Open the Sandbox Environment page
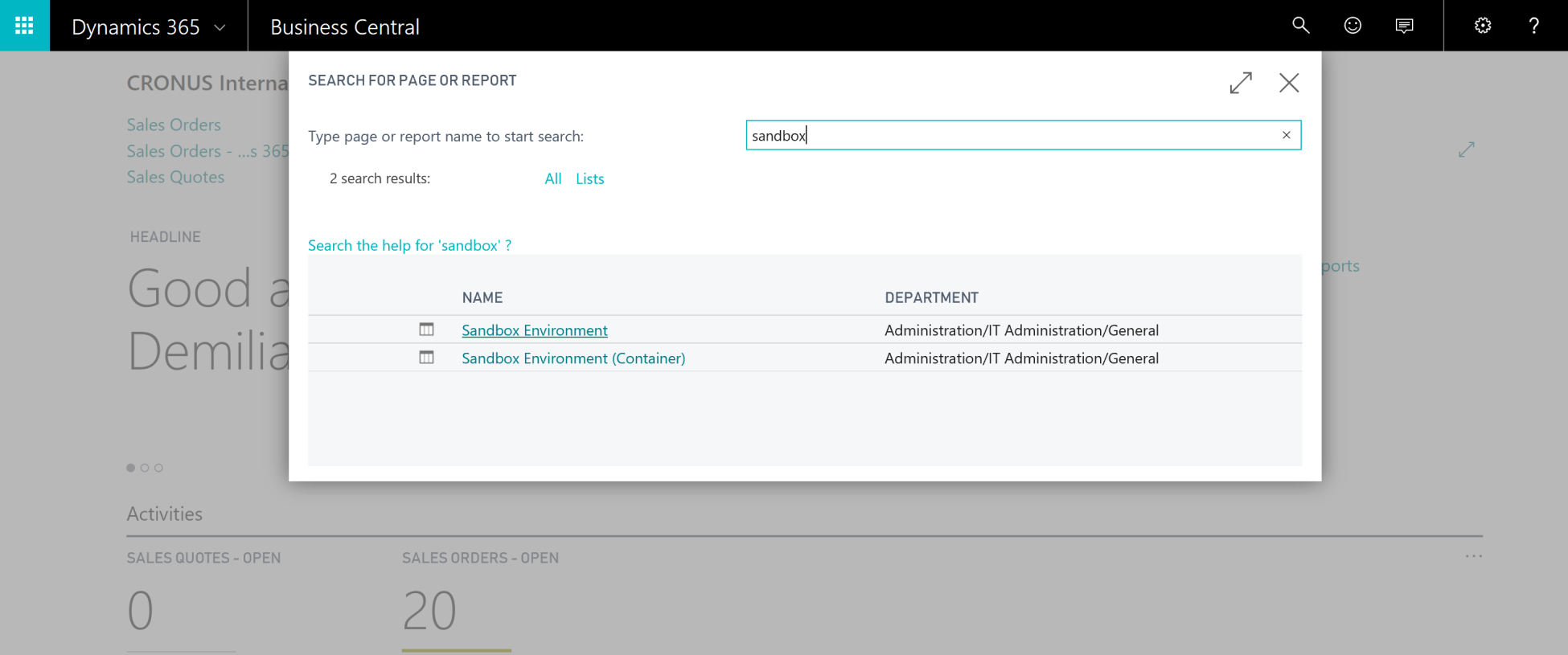The height and width of the screenshot is (655, 1568). pos(535,330)
